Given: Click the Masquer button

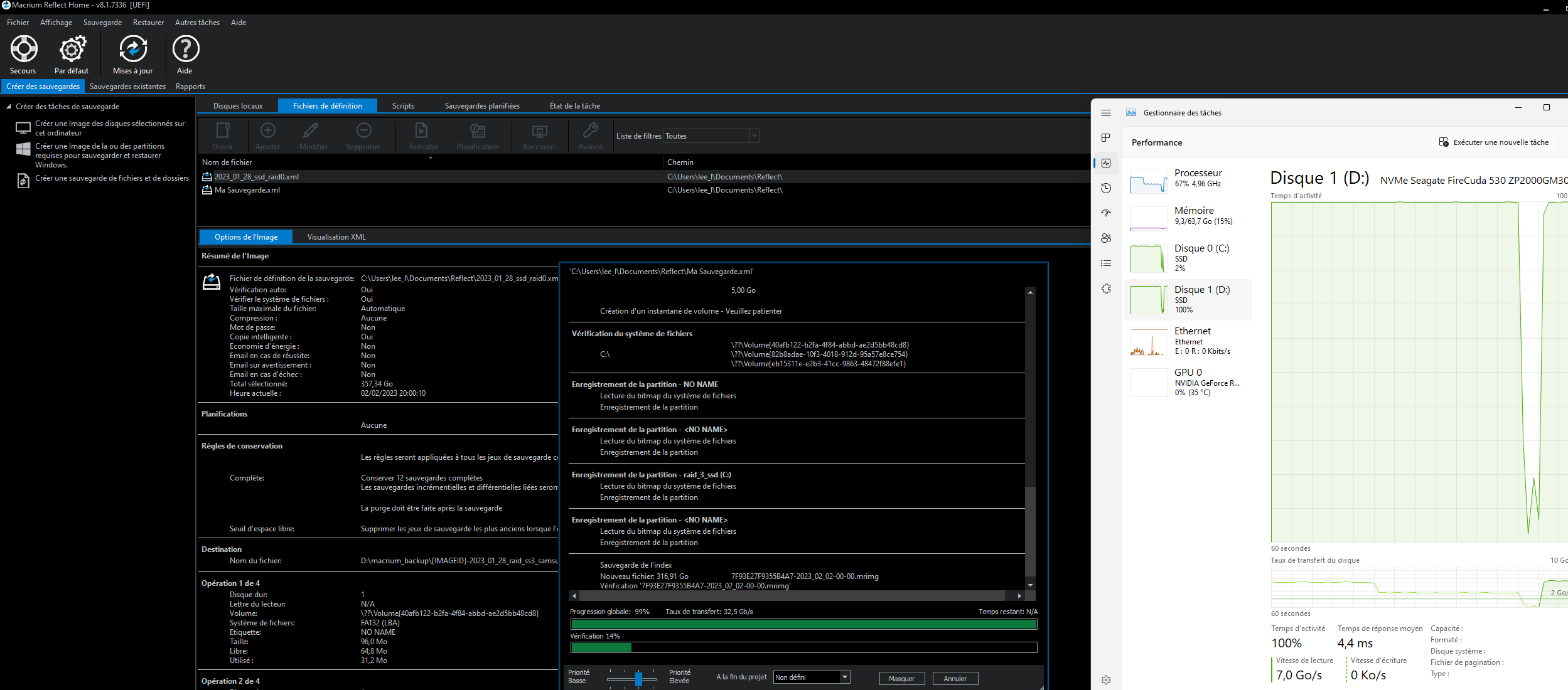Looking at the screenshot, I should pos(901,679).
